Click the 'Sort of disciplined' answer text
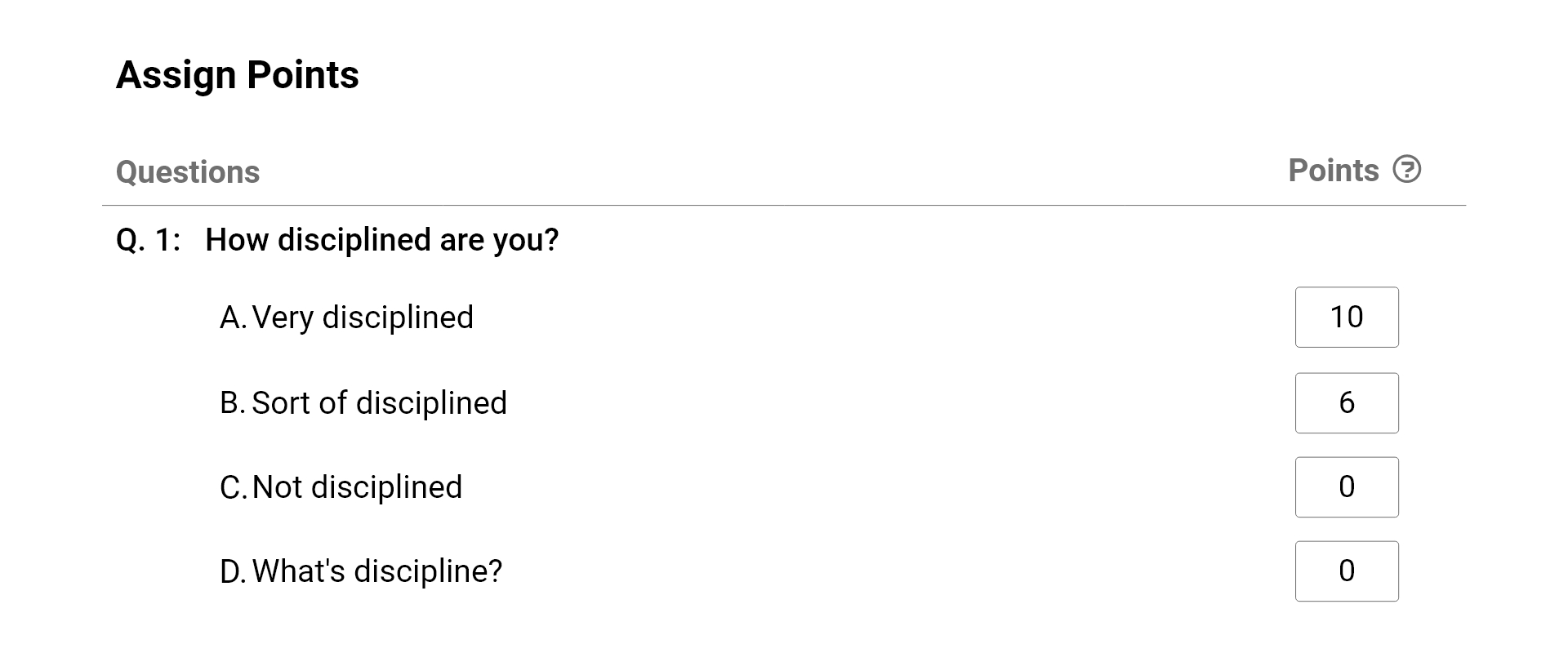This screenshot has height=653, width=1568. click(x=380, y=403)
